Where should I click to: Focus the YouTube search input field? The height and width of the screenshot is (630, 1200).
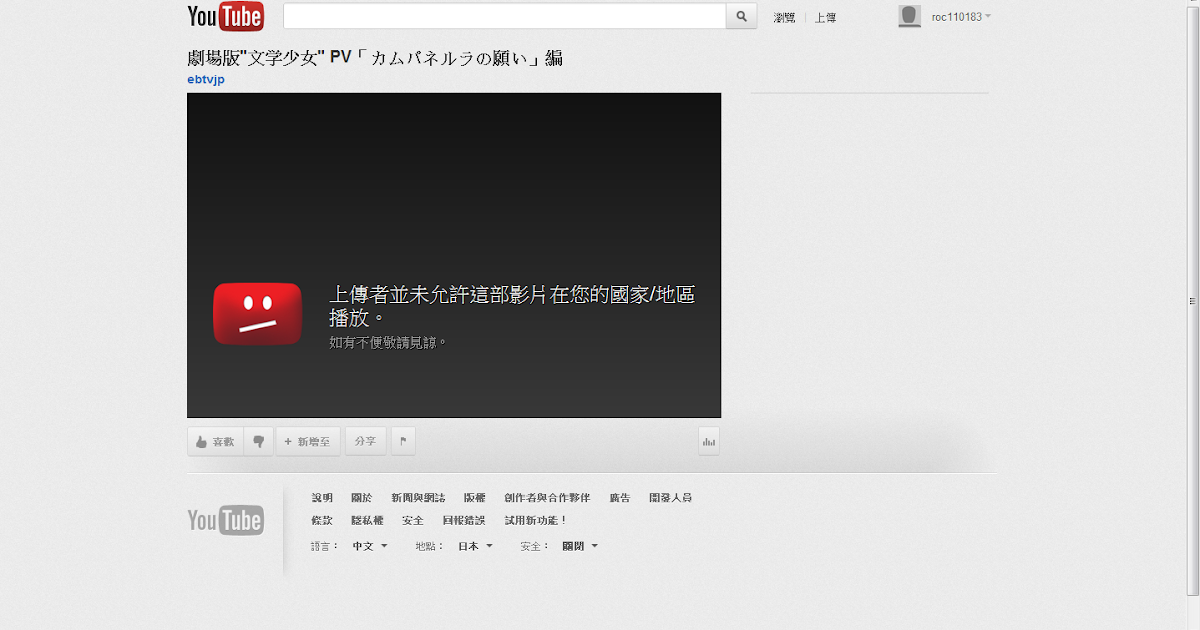click(504, 16)
